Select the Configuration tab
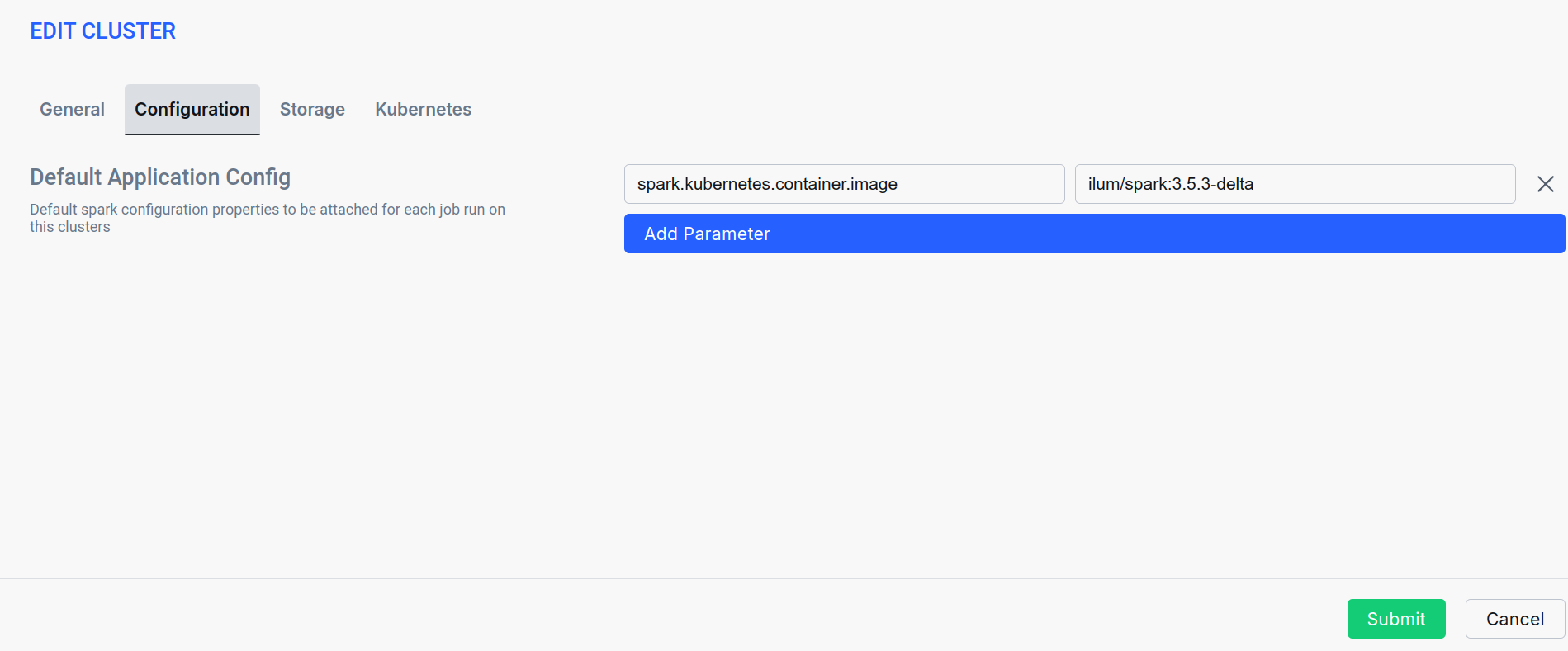 coord(192,110)
